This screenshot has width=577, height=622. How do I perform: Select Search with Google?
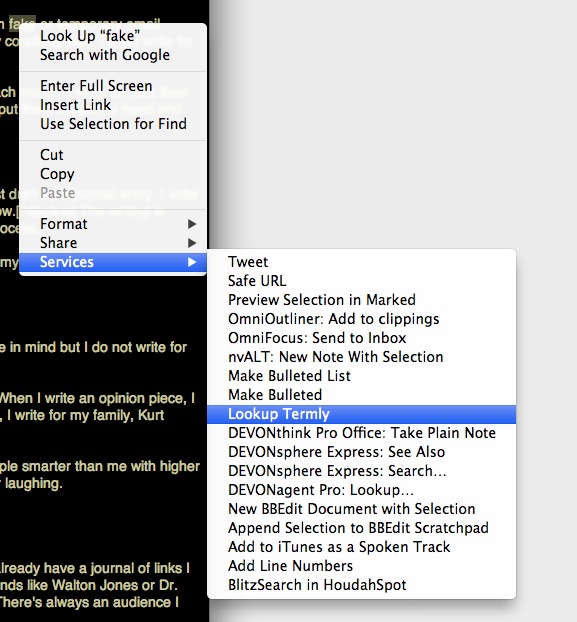point(113,55)
